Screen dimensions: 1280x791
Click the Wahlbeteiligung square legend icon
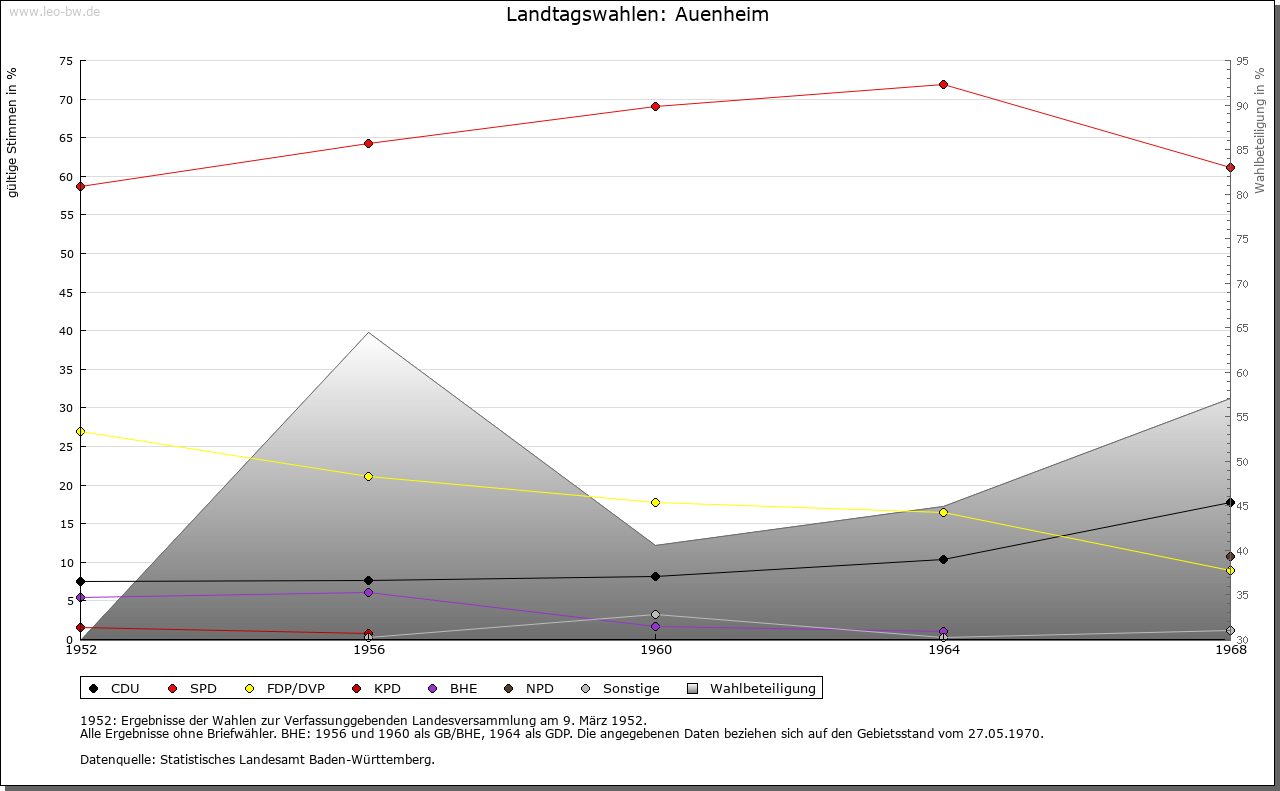click(x=693, y=688)
